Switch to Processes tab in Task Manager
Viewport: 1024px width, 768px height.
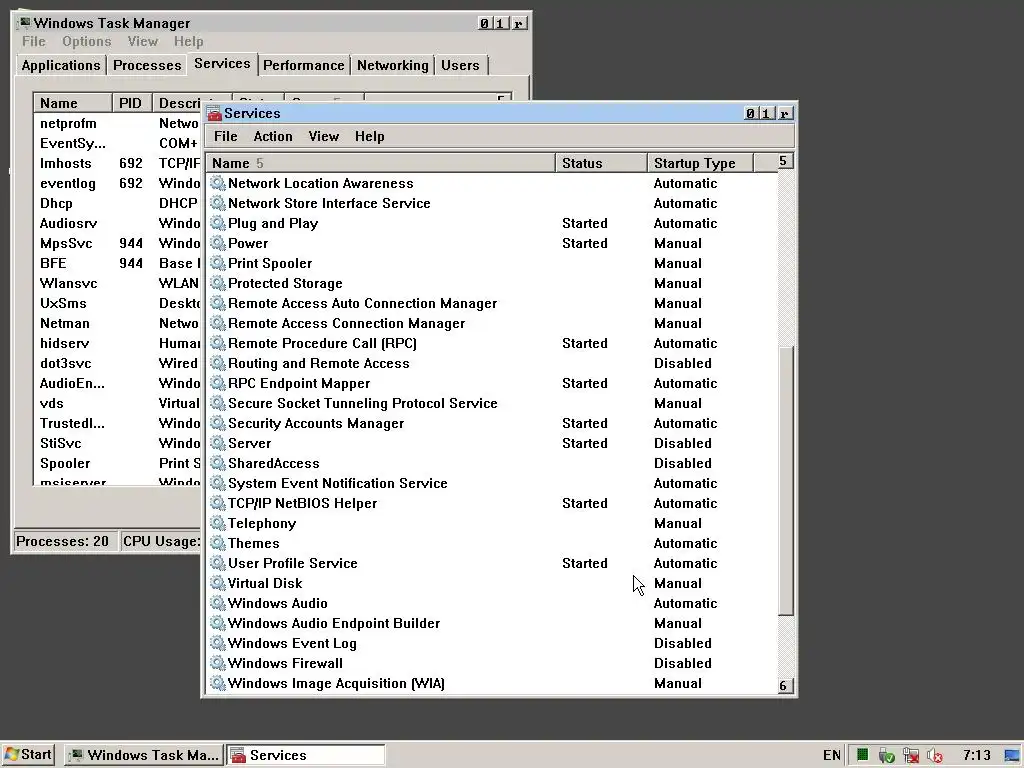(x=147, y=65)
